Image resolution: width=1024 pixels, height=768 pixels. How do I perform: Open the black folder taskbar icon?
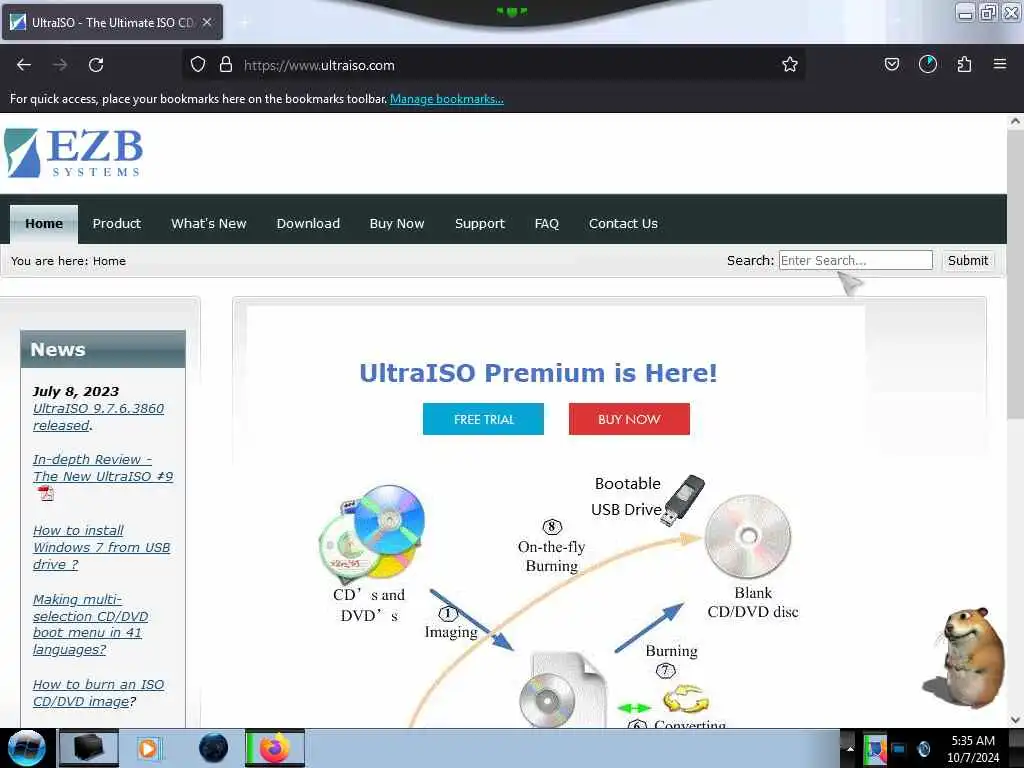pyautogui.click(x=89, y=748)
